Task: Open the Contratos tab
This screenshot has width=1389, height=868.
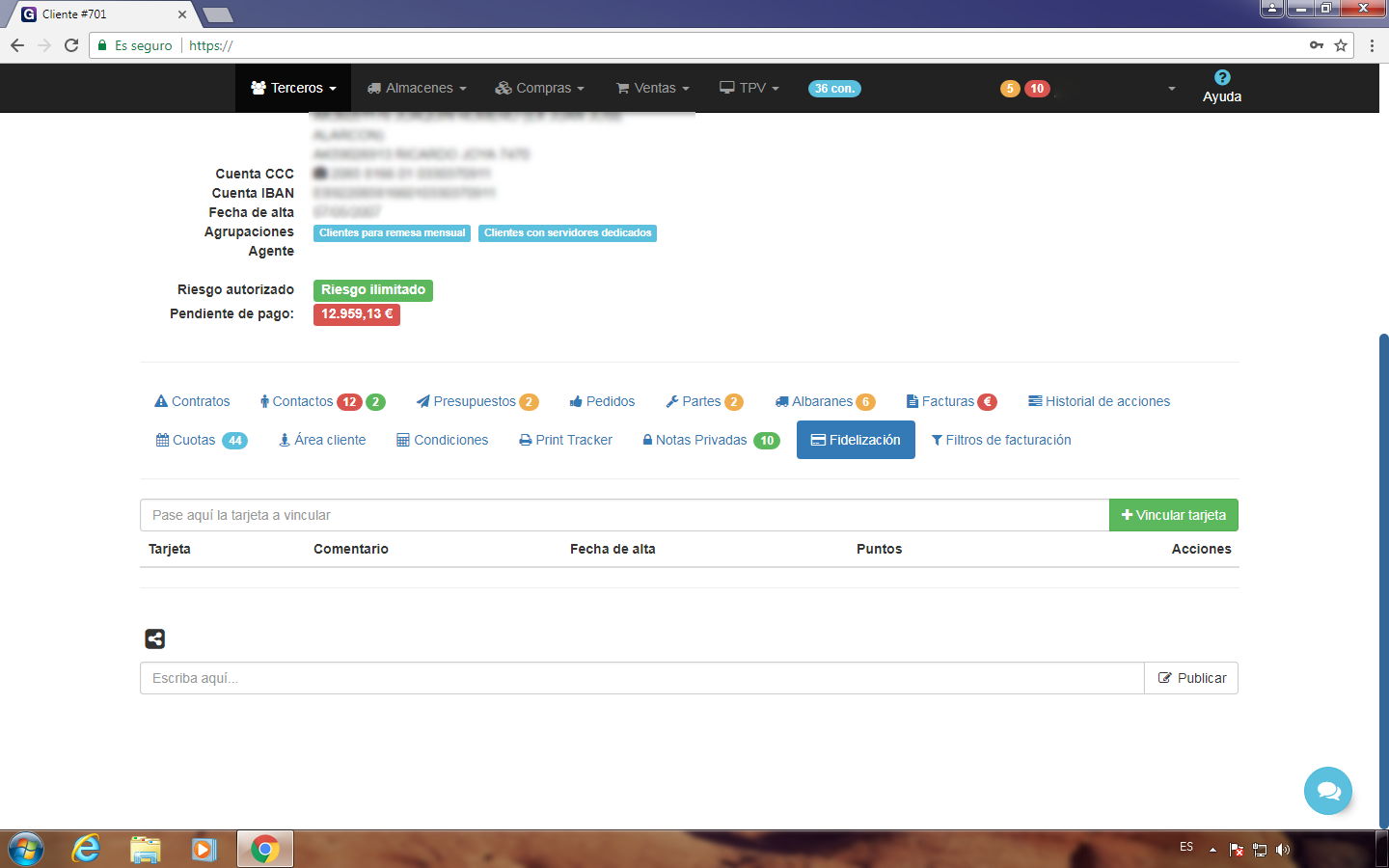Action: click(x=193, y=401)
